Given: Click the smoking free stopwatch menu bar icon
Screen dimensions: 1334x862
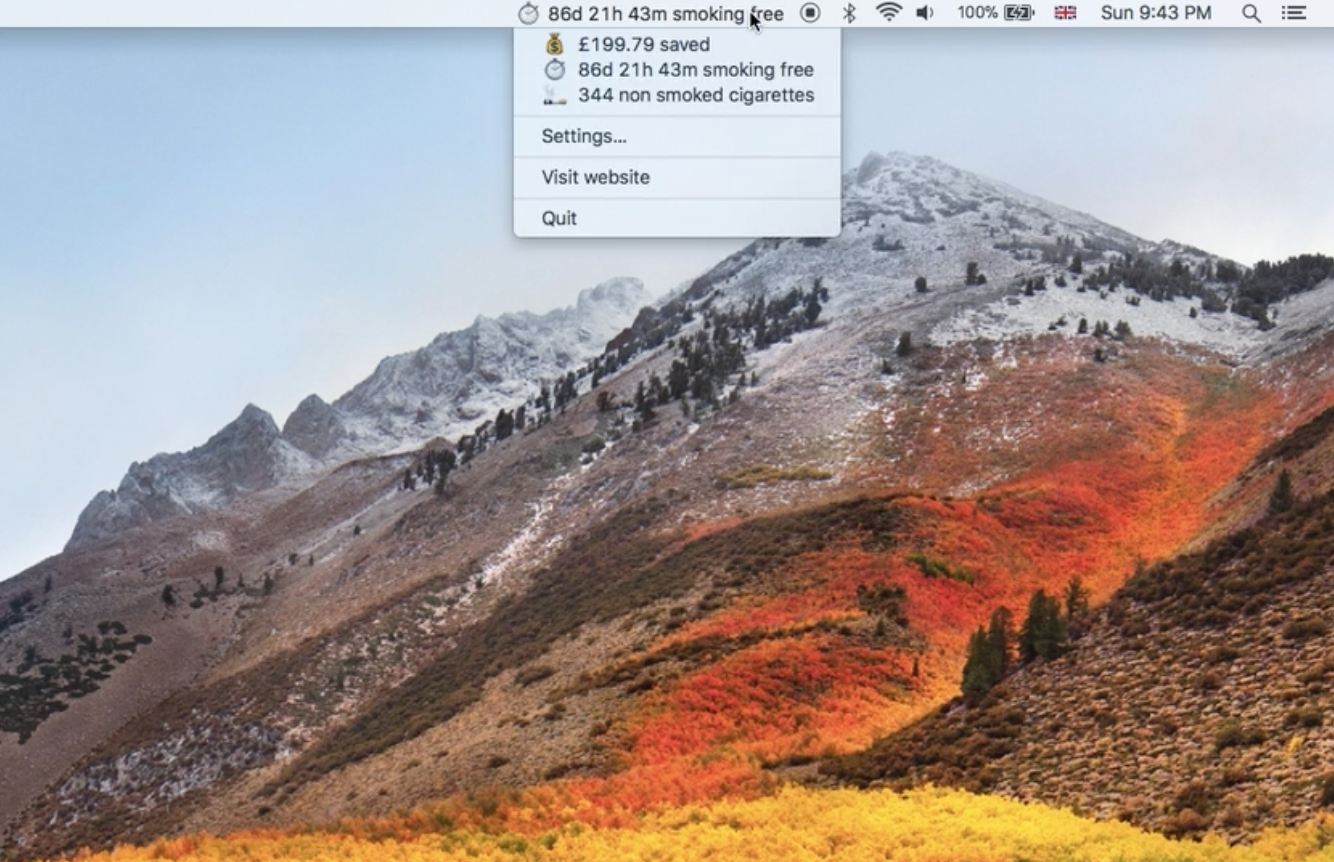Looking at the screenshot, I should (x=528, y=13).
